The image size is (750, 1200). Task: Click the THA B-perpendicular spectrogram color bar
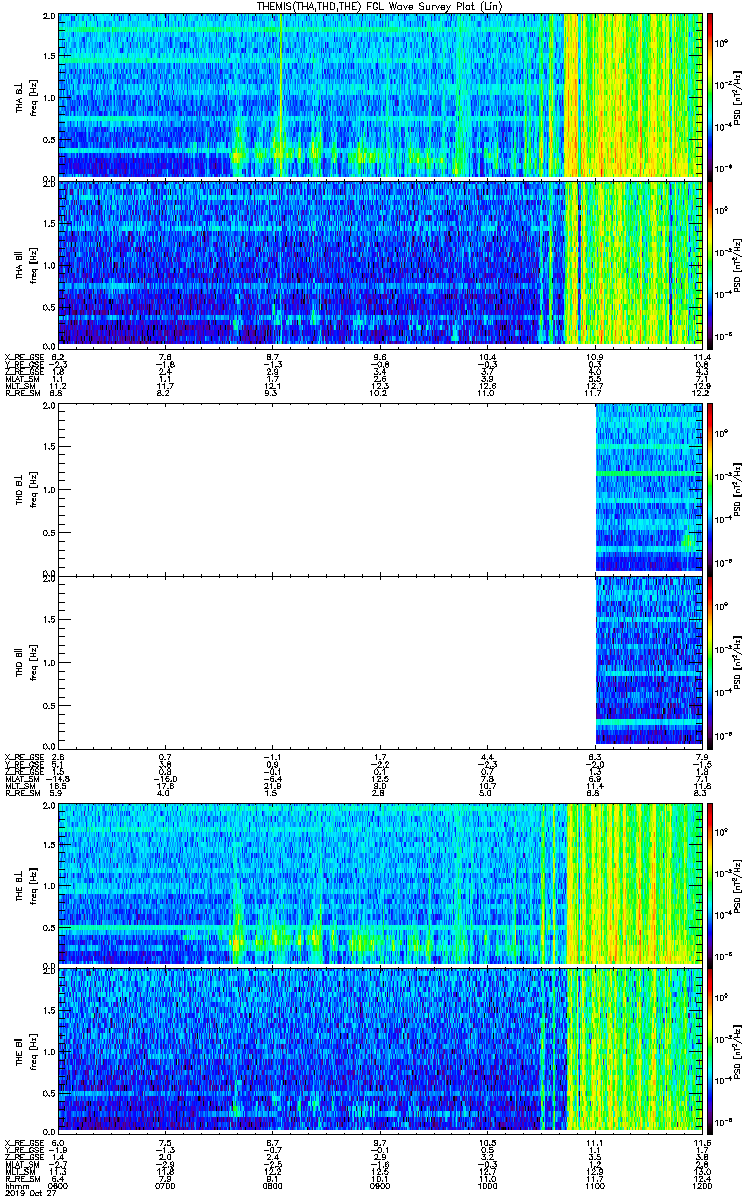(710, 95)
